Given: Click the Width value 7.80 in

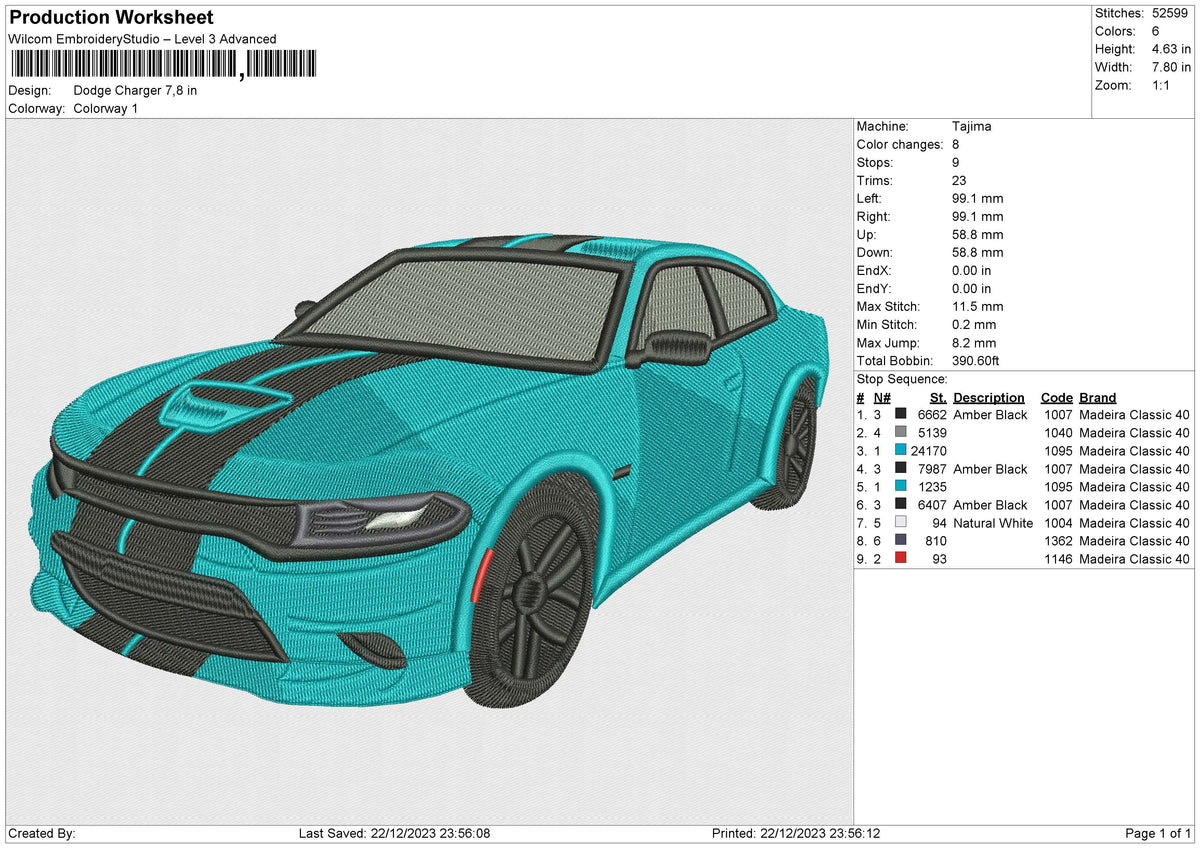Looking at the screenshot, I should pyautogui.click(x=1169, y=67).
